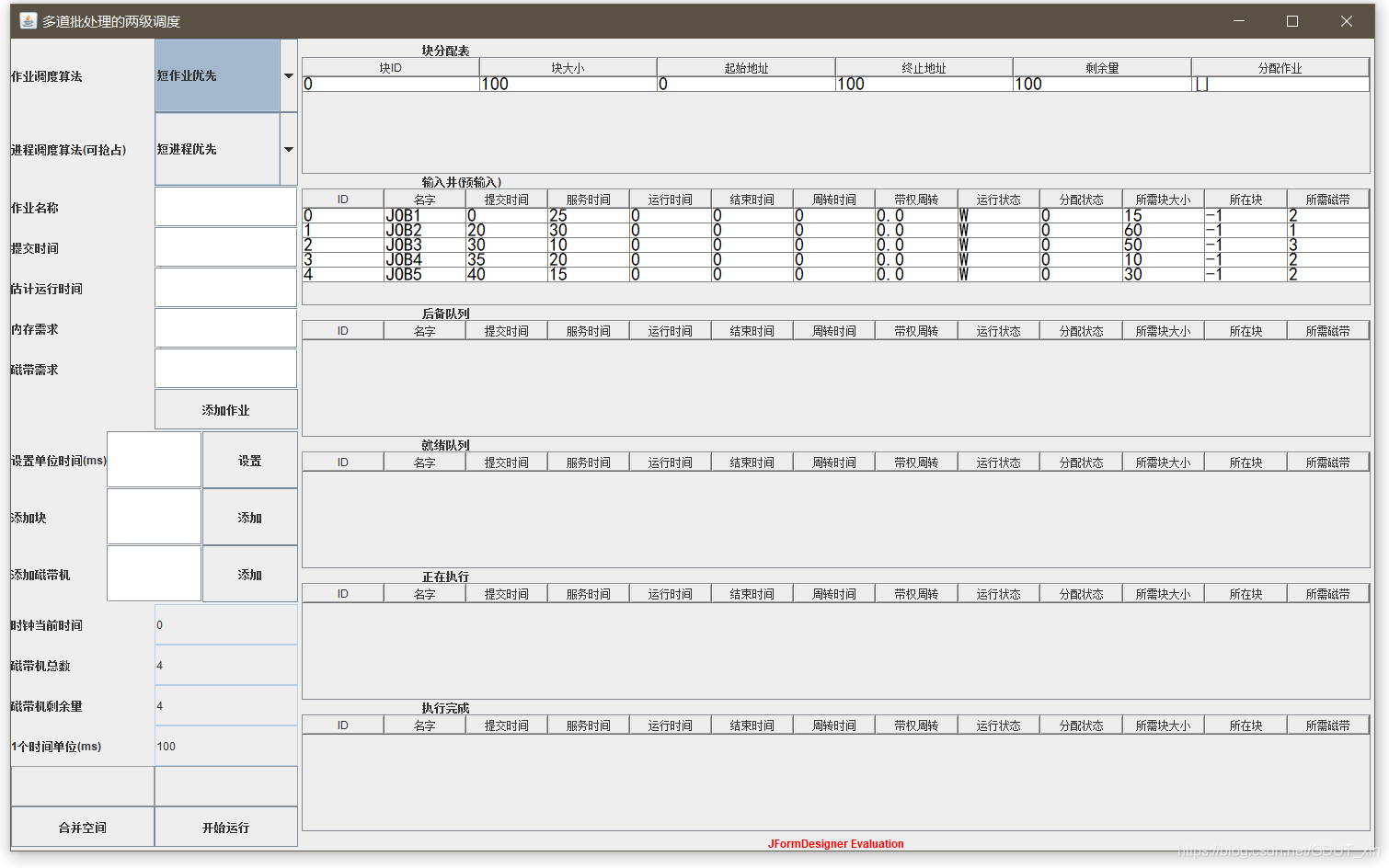This screenshot has width=1389, height=868.
Task: Focus the 添加块 input field
Action: click(155, 517)
